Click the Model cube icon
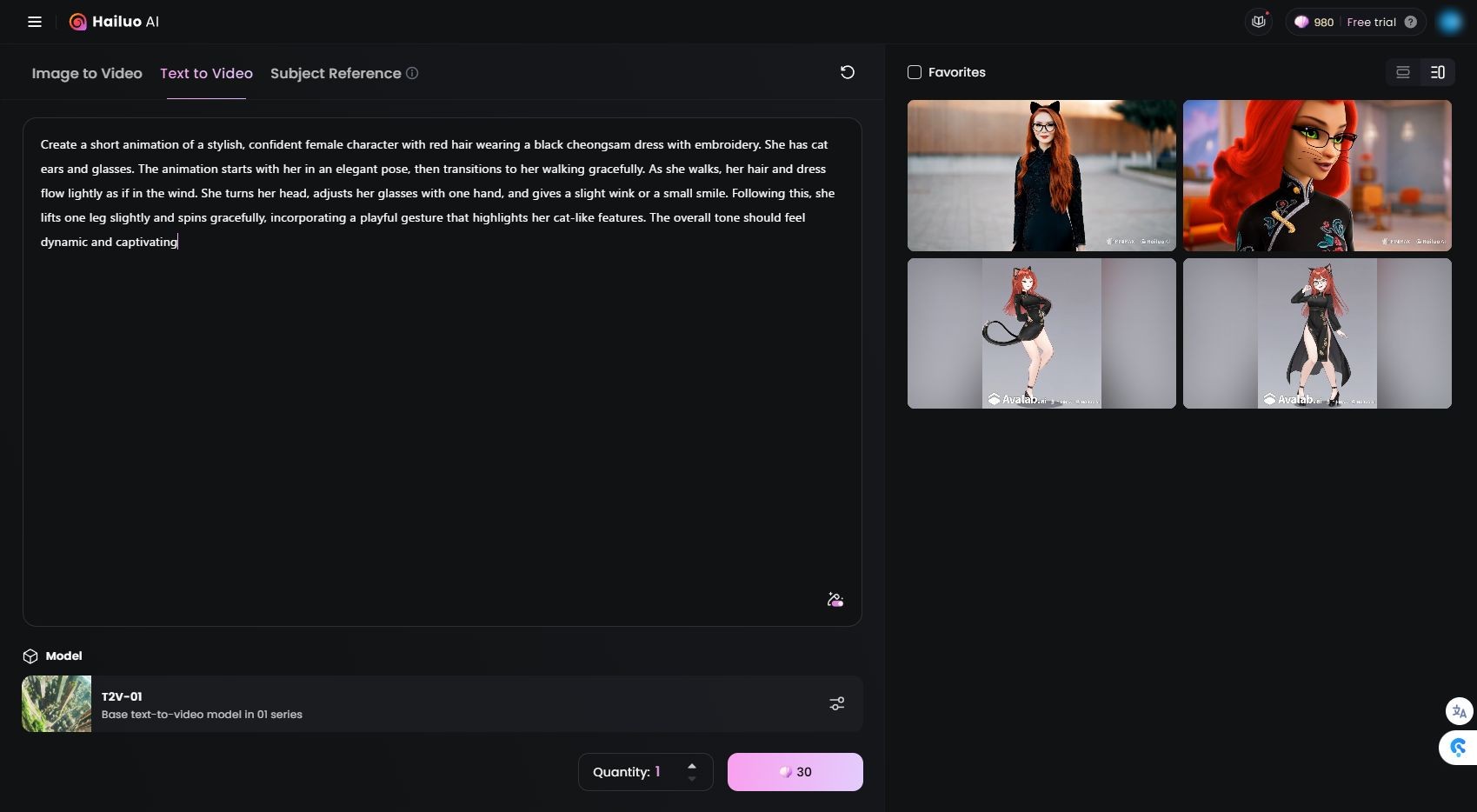Image resolution: width=1477 pixels, height=812 pixels. [x=30, y=656]
